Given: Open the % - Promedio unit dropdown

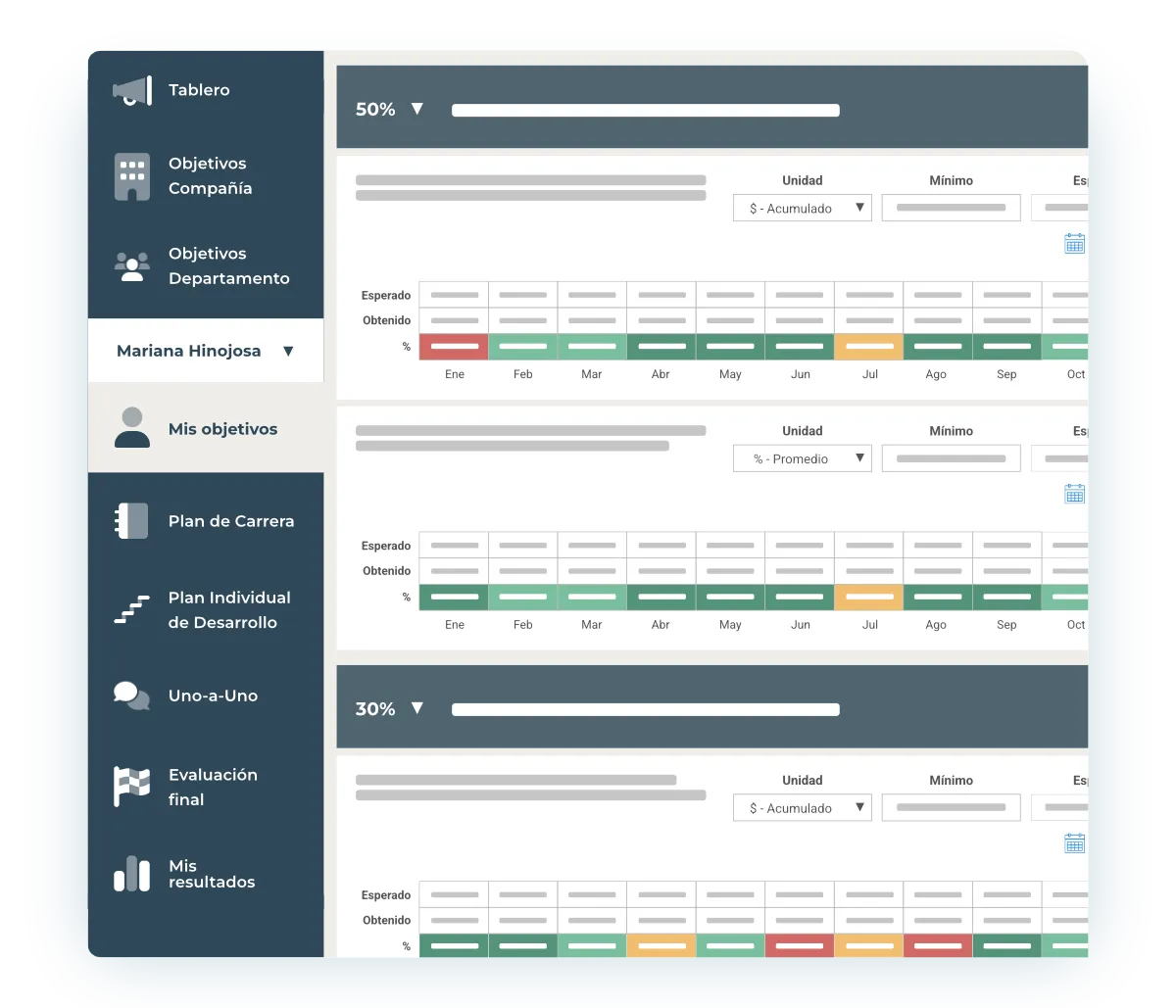Looking at the screenshot, I should point(802,458).
